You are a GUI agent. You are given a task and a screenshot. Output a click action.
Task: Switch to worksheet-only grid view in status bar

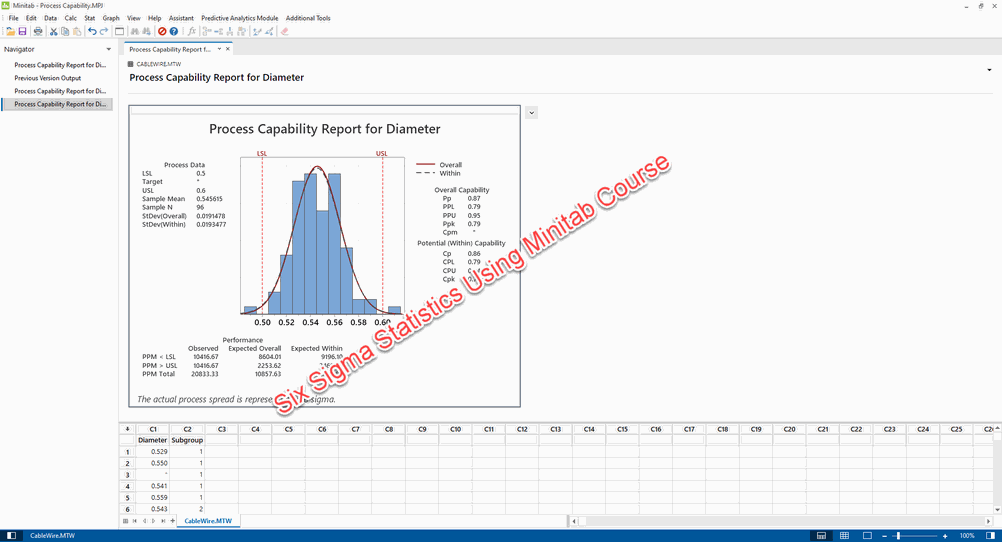tap(844, 536)
